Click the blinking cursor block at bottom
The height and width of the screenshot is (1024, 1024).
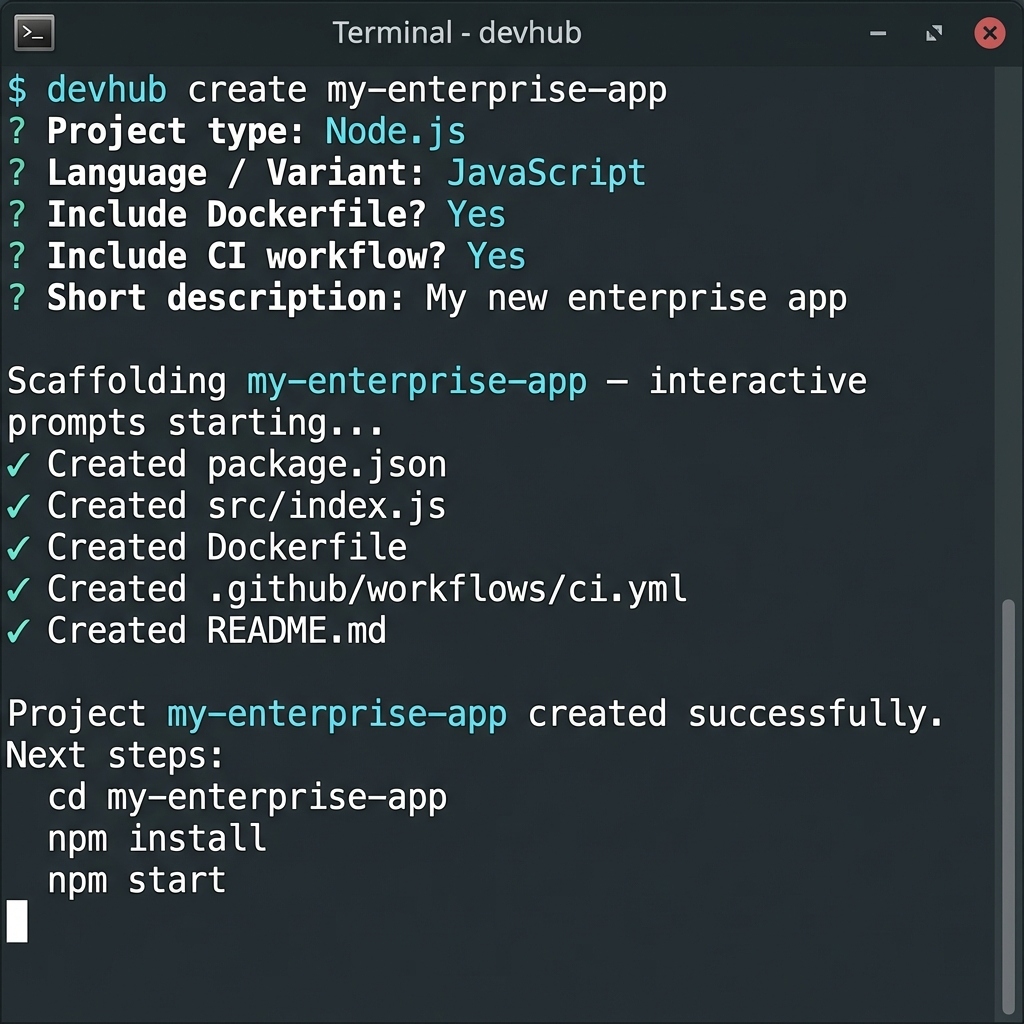(17, 923)
